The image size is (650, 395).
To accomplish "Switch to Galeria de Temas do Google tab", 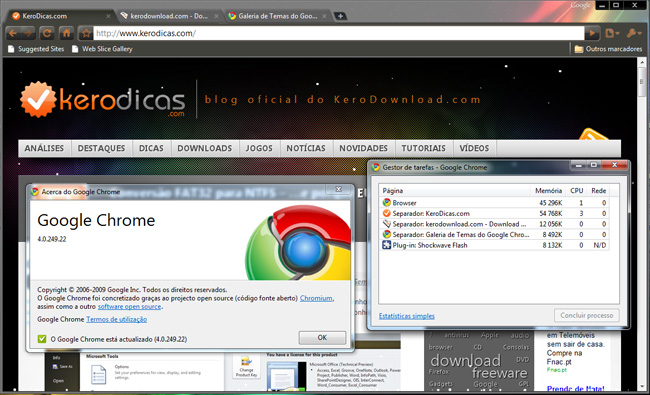I will pyautogui.click(x=277, y=16).
